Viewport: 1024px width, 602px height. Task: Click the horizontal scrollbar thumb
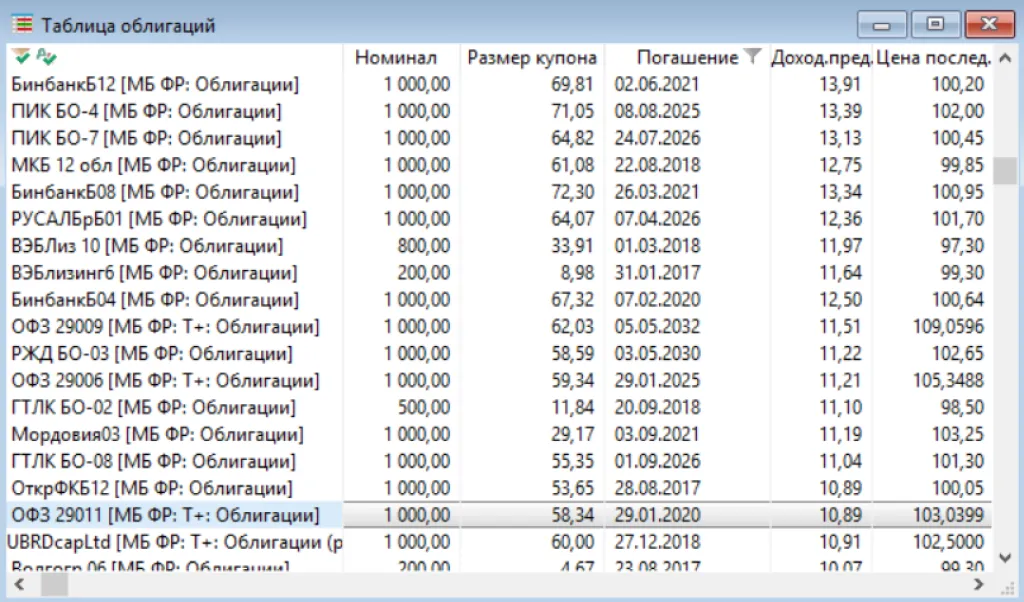click(x=54, y=583)
